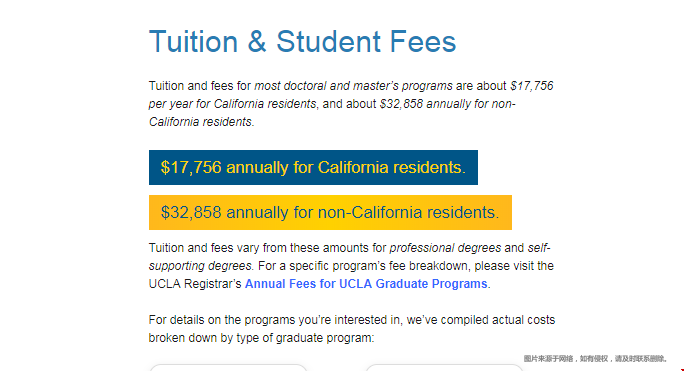
Task: Open the left rounded card at page bottom
Action: point(228,368)
